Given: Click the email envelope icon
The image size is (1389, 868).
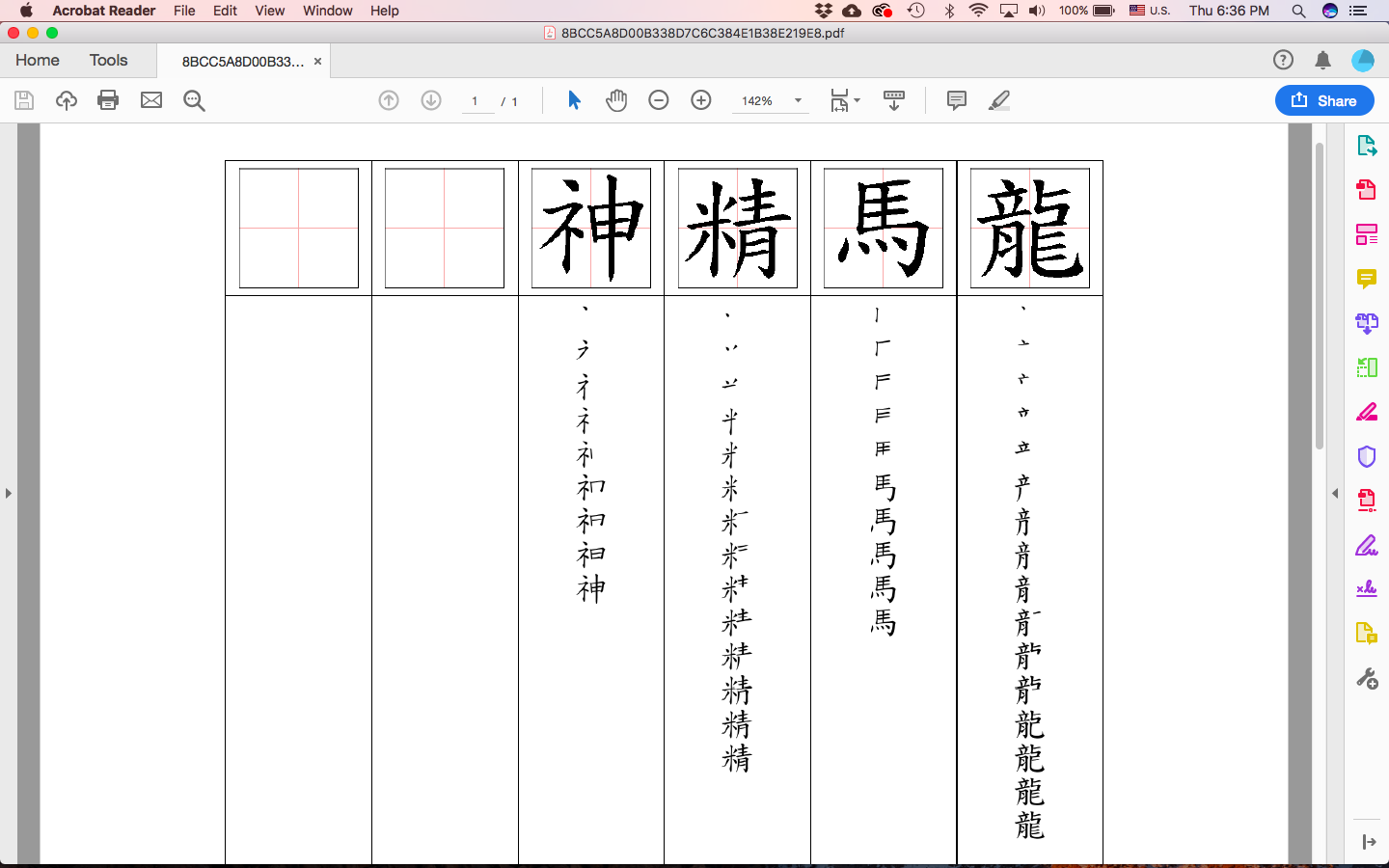Looking at the screenshot, I should 151,100.
